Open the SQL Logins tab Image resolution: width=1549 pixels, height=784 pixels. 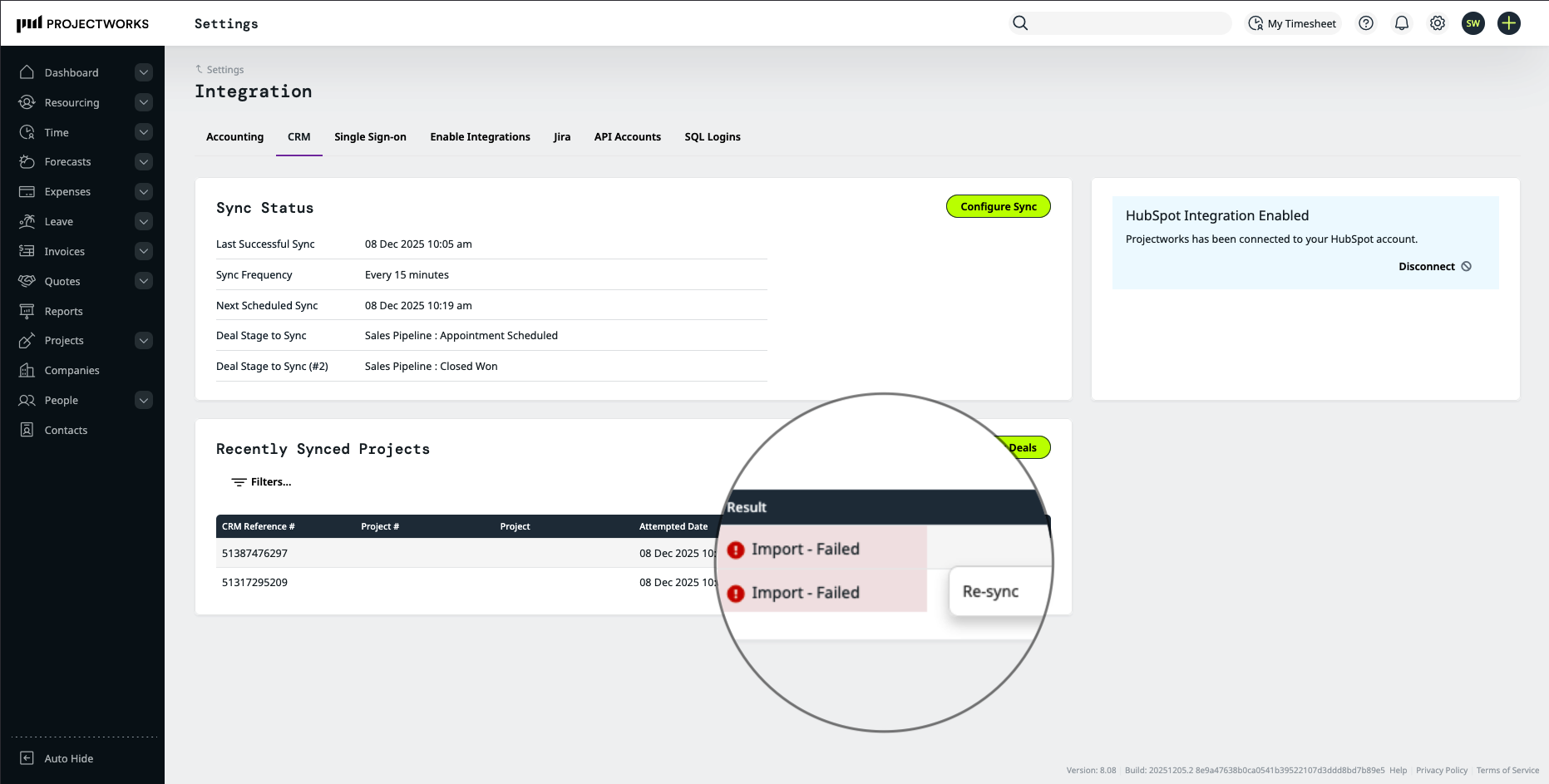click(713, 137)
